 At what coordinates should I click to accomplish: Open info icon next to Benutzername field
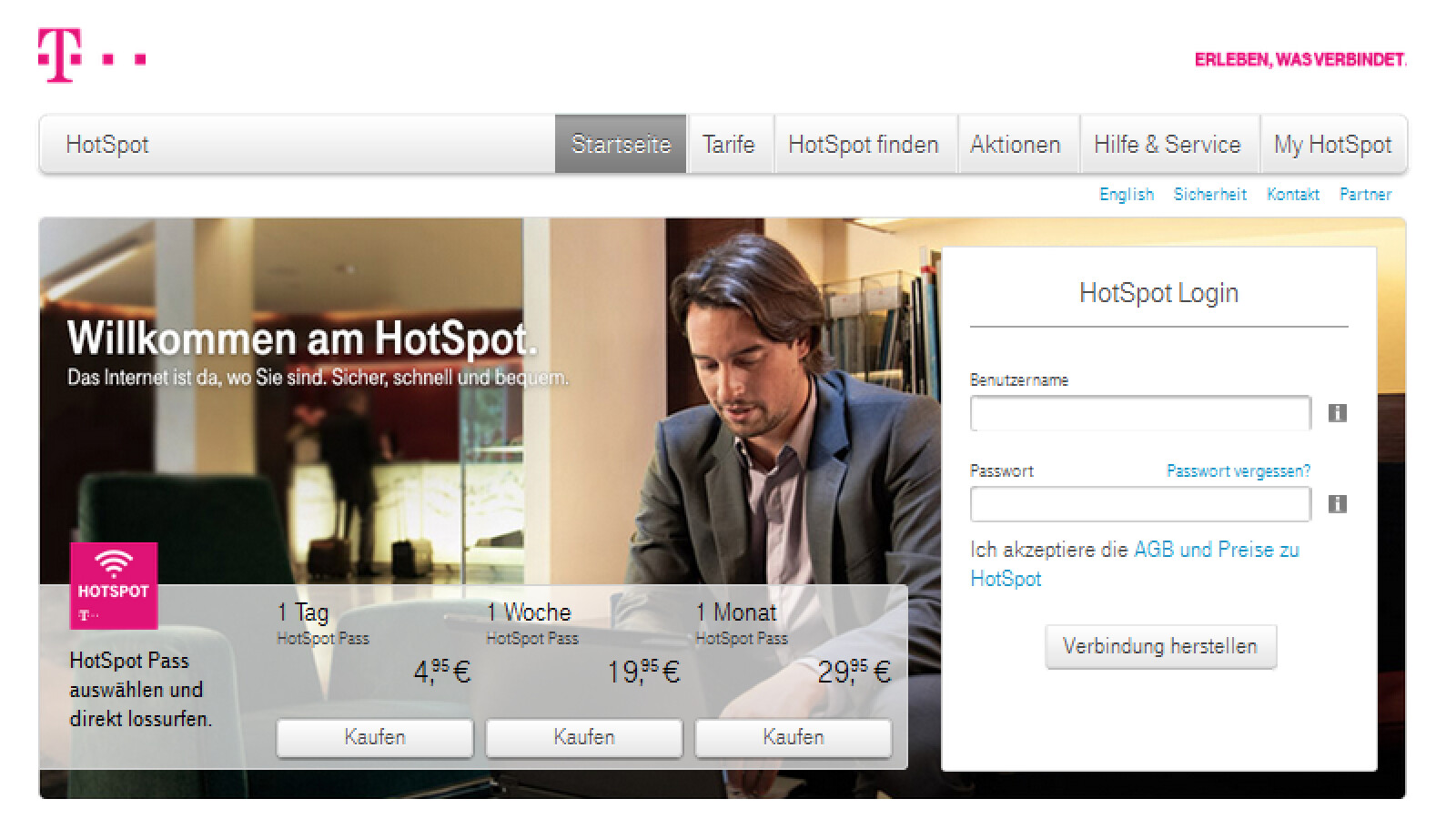(1337, 413)
